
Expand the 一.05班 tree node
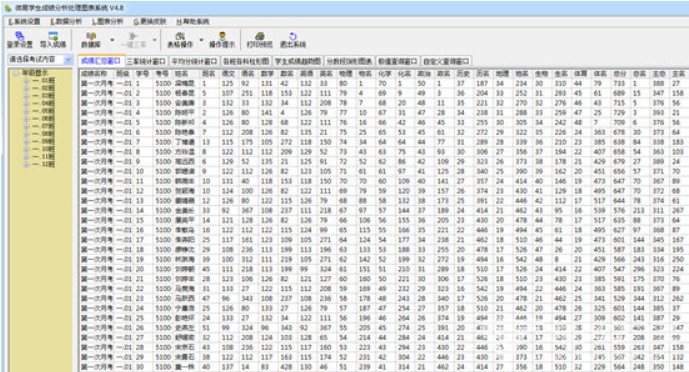click(26, 111)
